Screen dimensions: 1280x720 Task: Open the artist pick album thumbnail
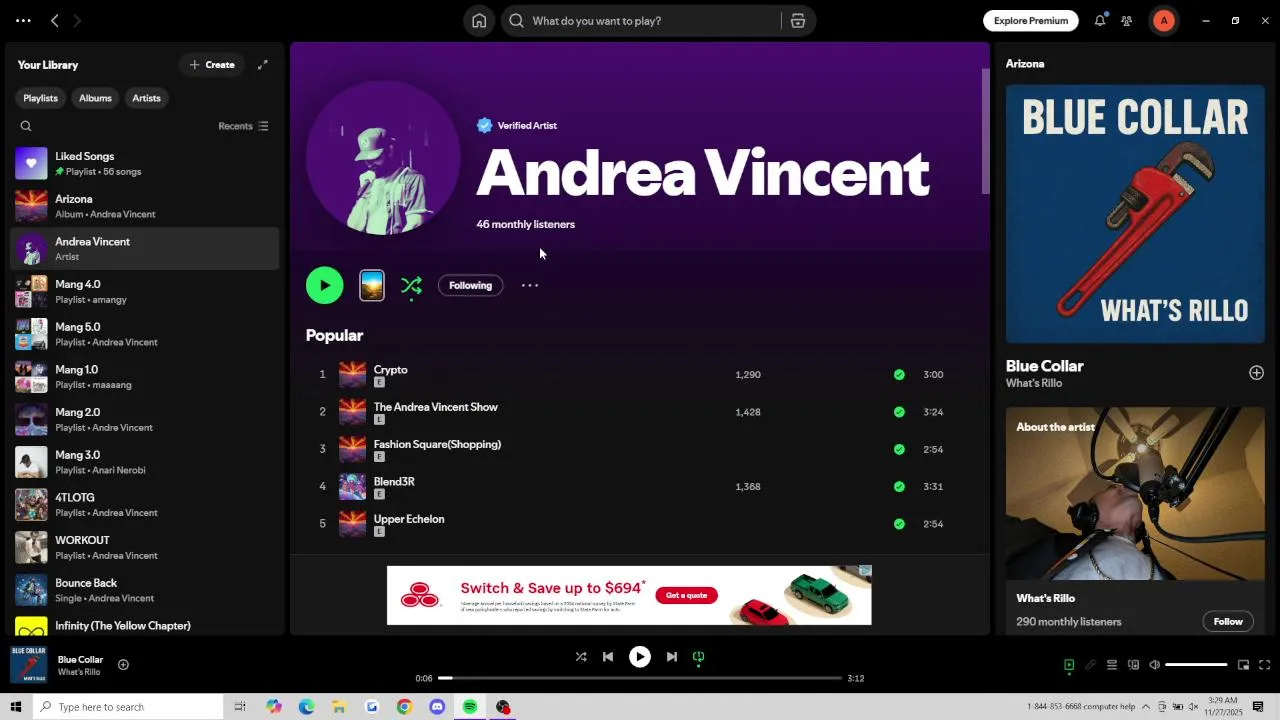click(x=372, y=285)
